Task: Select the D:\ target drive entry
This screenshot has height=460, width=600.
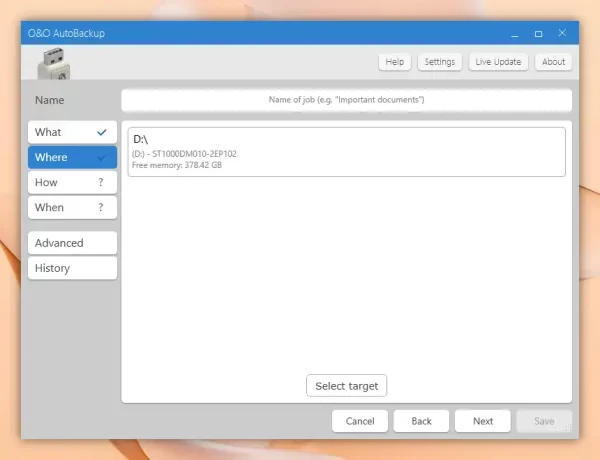Action: pyautogui.click(x=346, y=152)
